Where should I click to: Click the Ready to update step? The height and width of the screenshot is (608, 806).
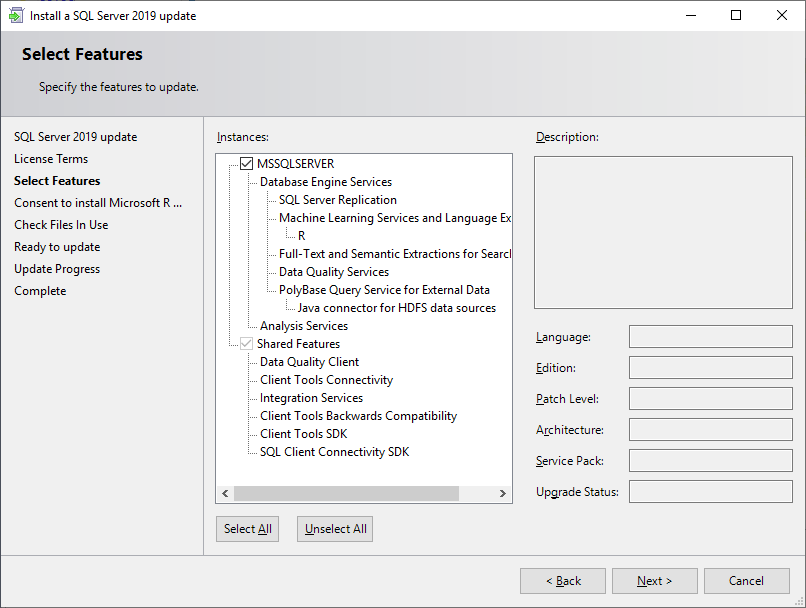click(x=57, y=247)
